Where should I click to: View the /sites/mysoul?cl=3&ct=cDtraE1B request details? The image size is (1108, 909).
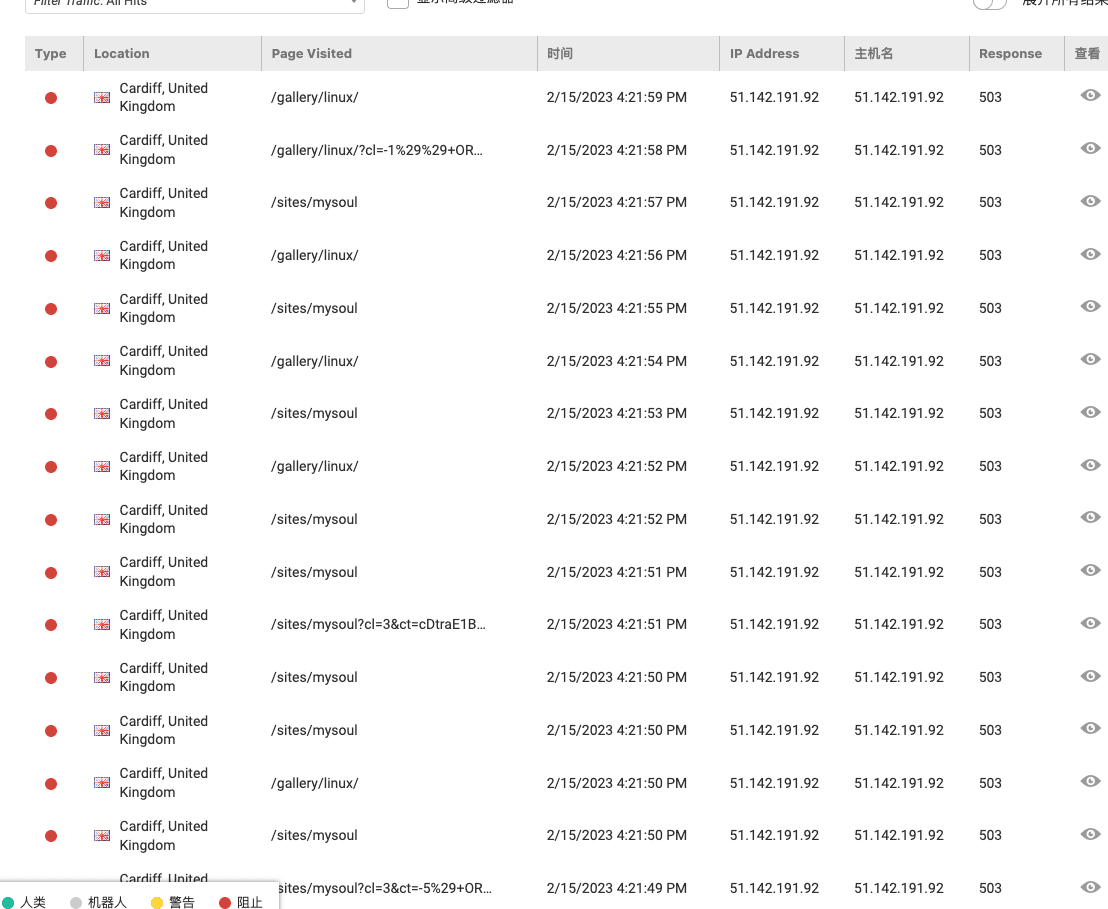tap(1091, 623)
